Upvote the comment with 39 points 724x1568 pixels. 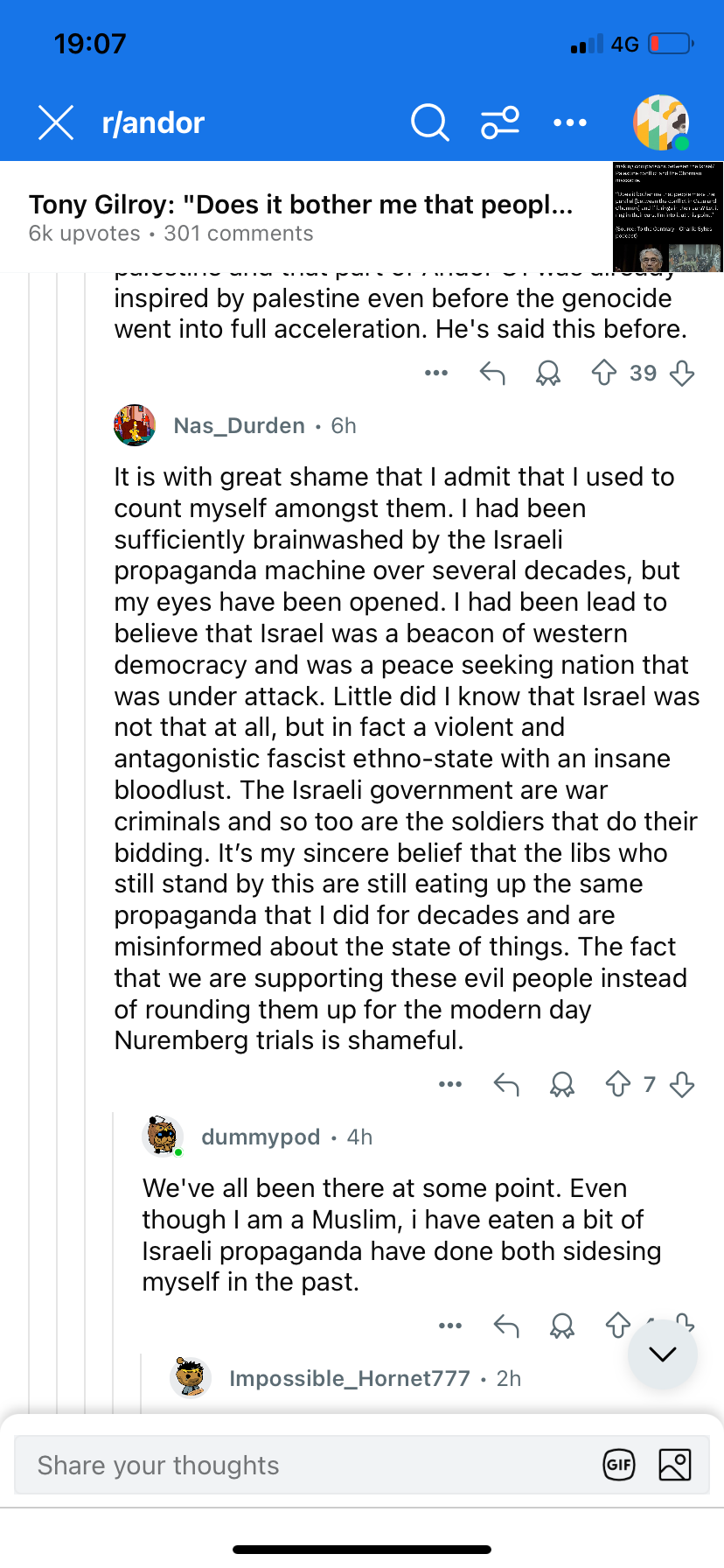pyautogui.click(x=604, y=374)
